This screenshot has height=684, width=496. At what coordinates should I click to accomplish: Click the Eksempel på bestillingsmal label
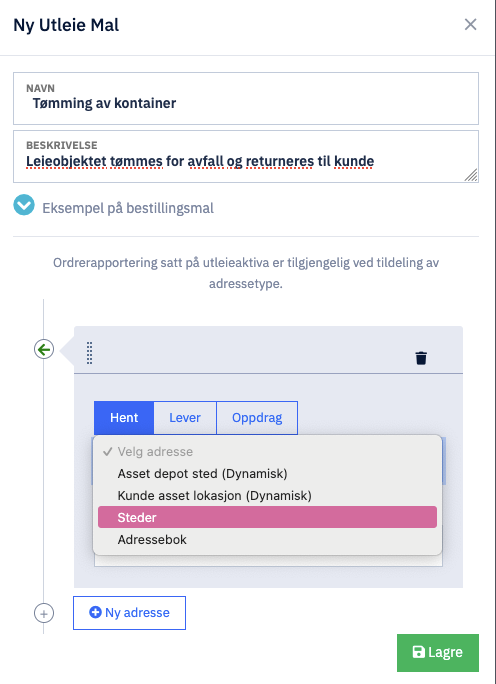(x=128, y=208)
